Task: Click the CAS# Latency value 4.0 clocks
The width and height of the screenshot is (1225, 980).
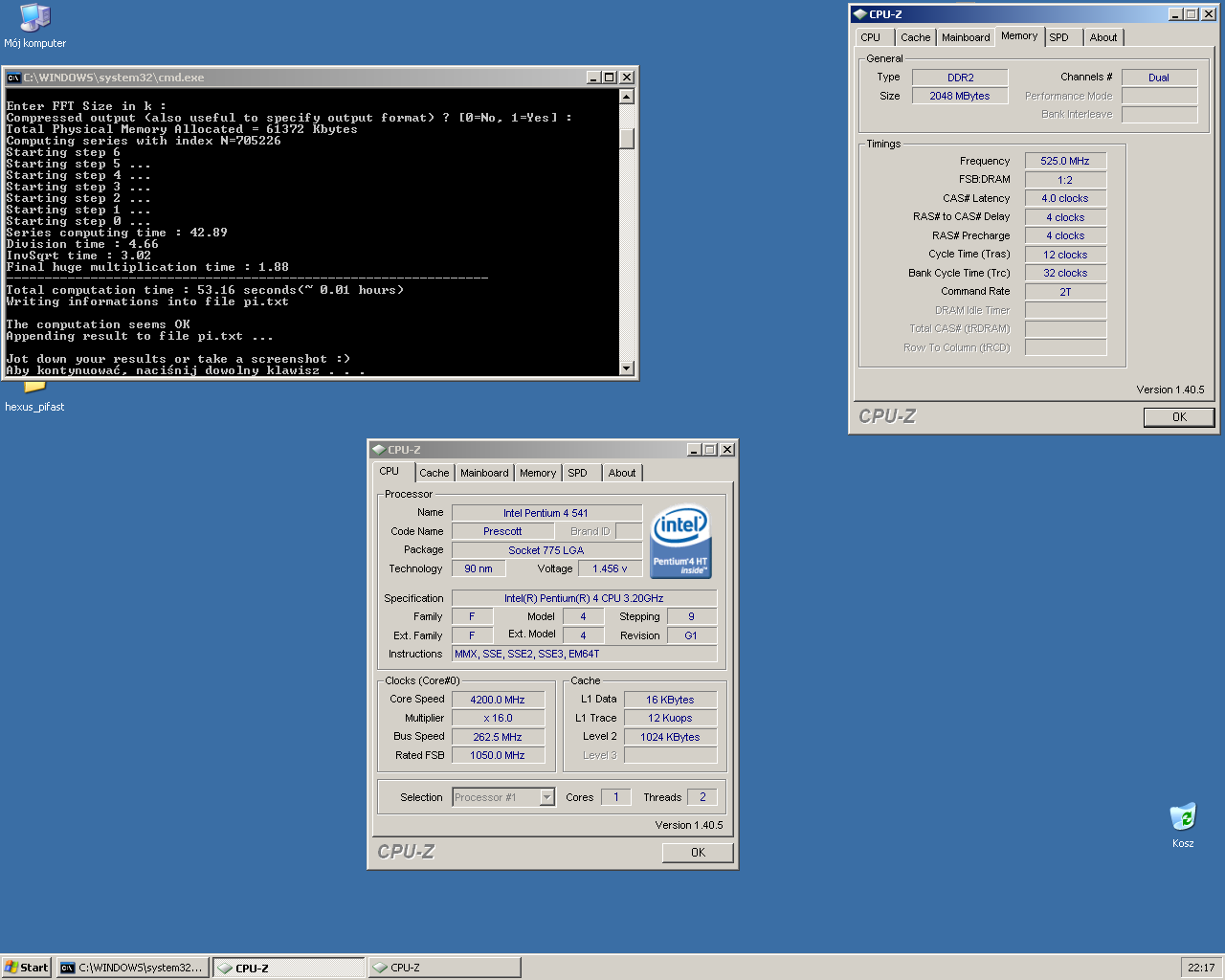Action: (1065, 198)
